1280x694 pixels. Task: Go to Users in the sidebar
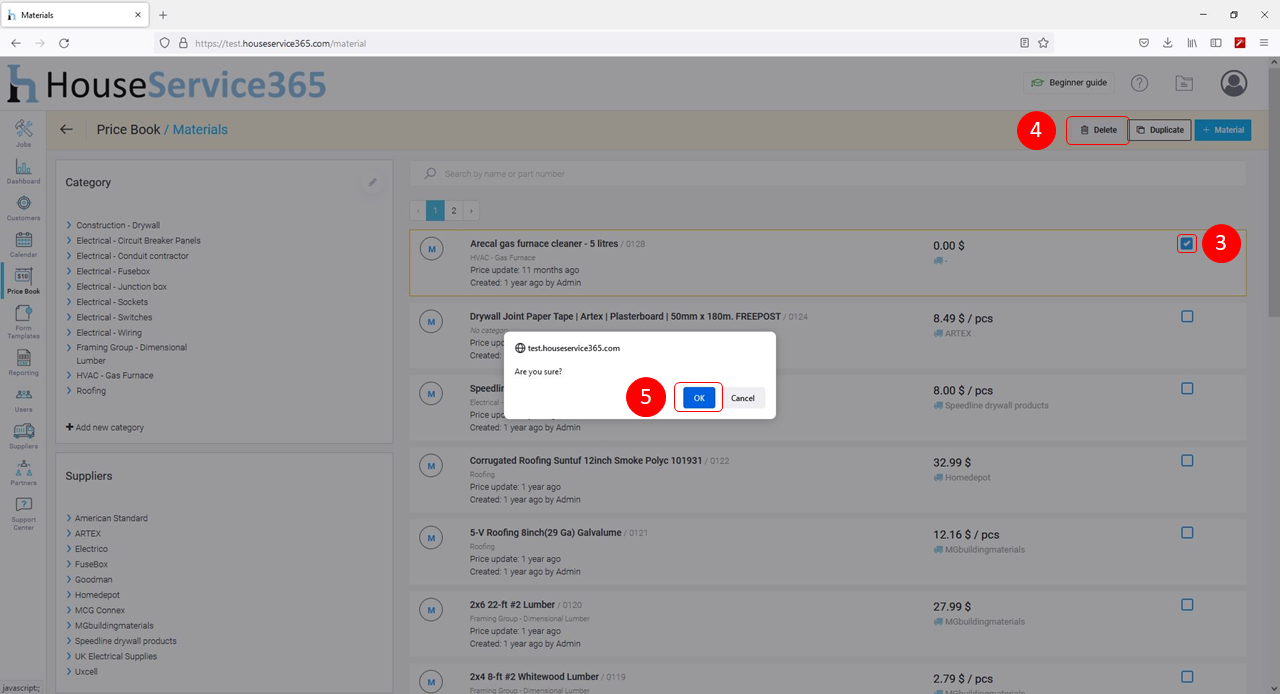24,399
